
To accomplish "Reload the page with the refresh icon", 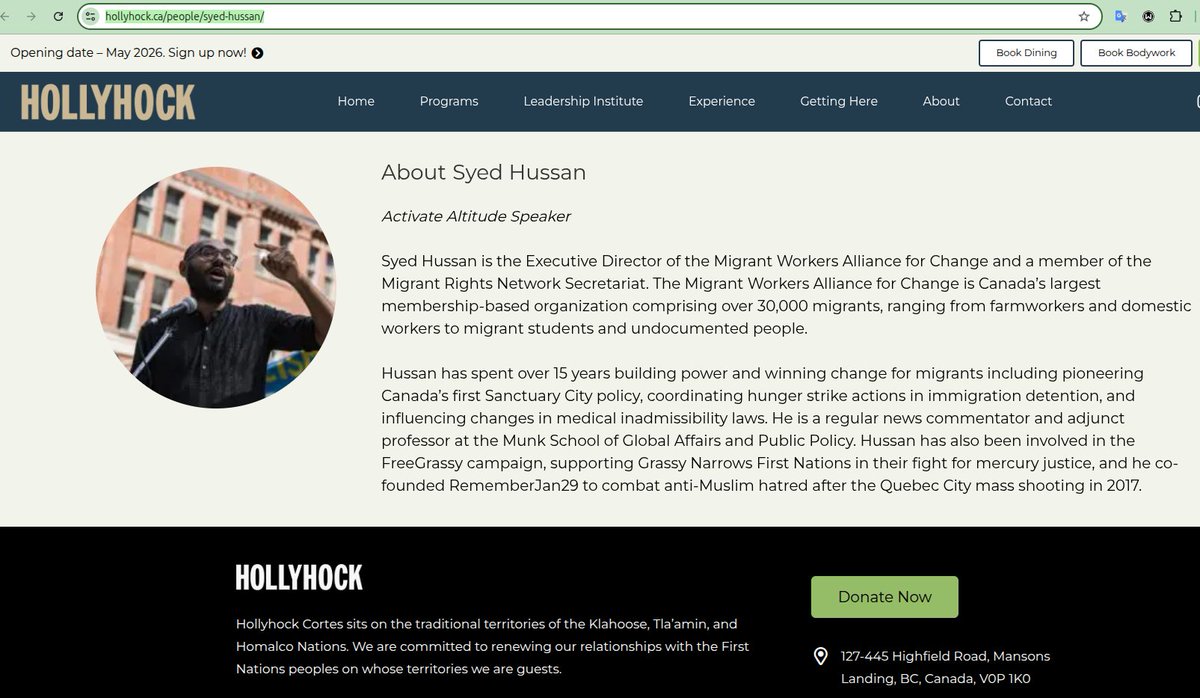I will click(x=59, y=17).
